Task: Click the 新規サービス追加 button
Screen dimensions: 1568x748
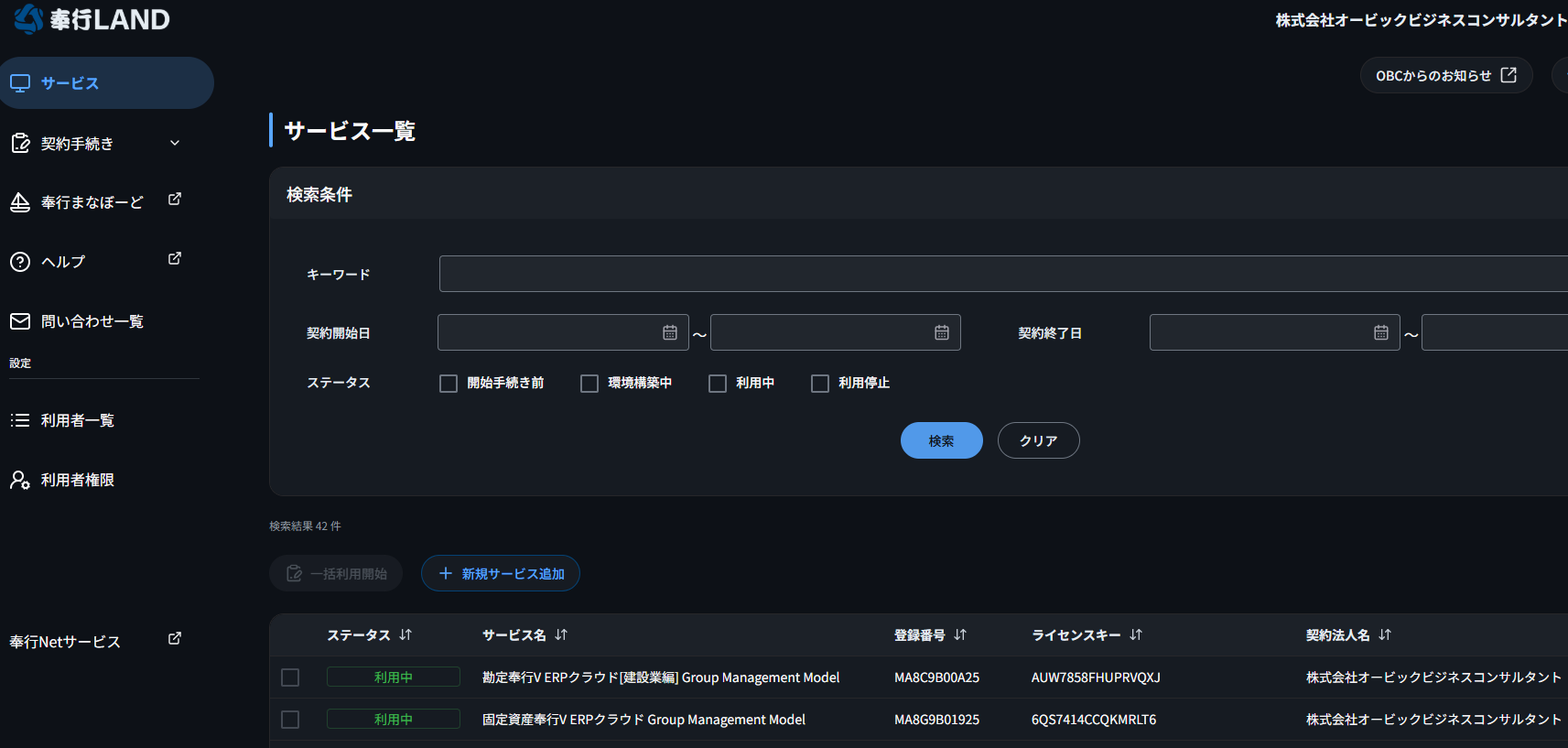Action: [x=501, y=573]
